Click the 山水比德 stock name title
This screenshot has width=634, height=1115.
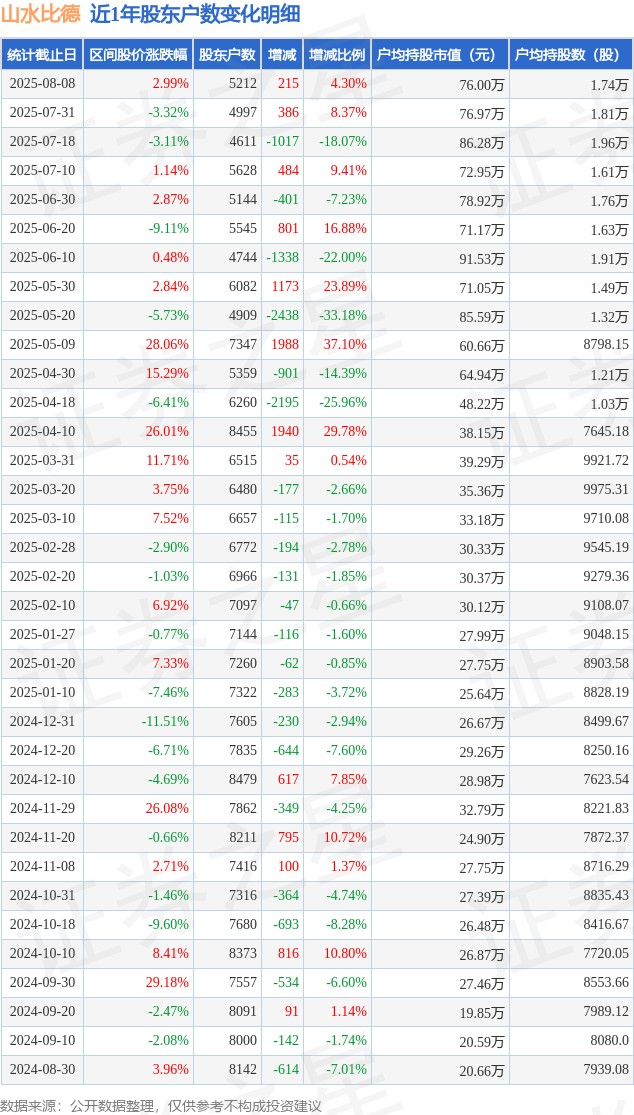tap(41, 14)
